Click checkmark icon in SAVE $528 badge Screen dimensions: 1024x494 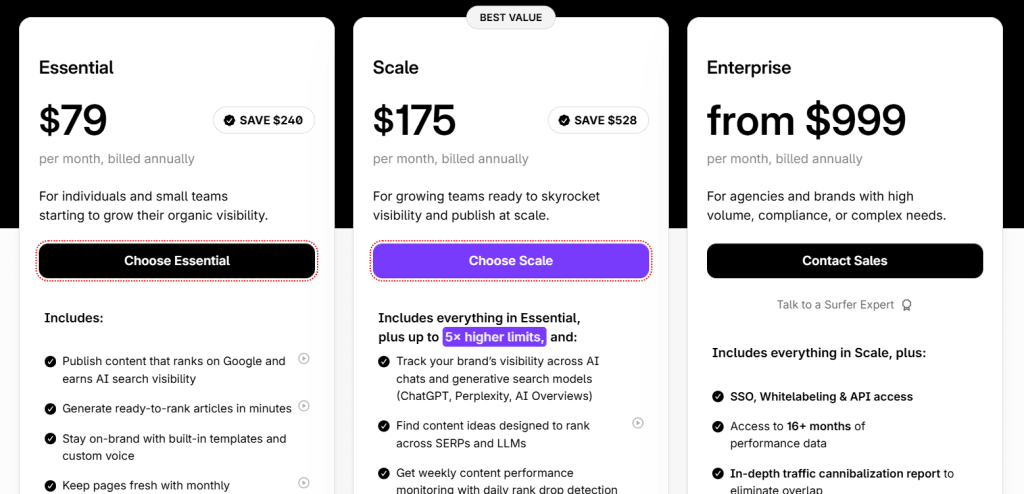564,121
